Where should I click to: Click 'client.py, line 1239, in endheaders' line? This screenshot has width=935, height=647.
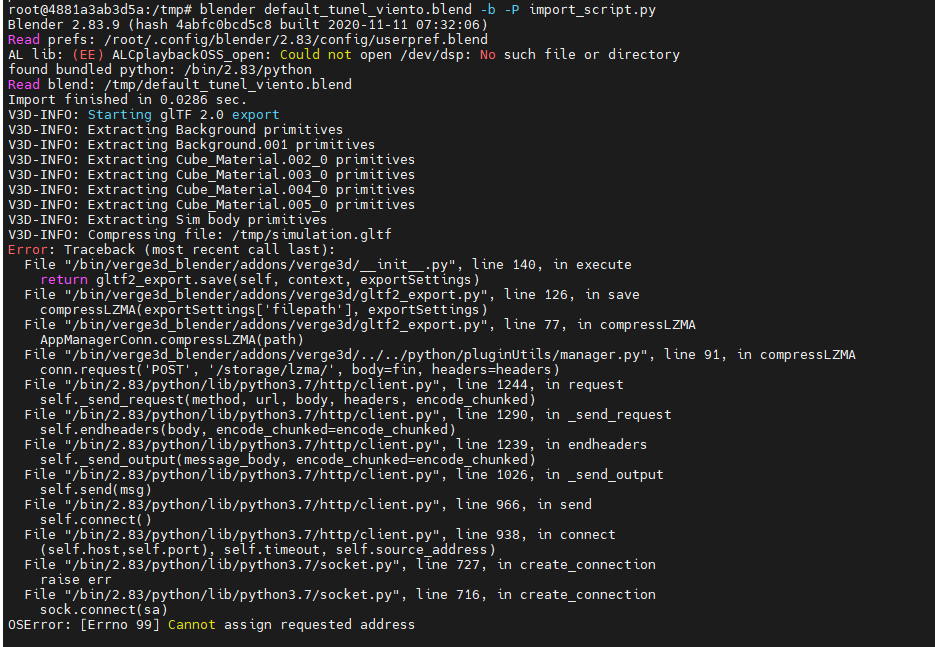click(x=336, y=444)
